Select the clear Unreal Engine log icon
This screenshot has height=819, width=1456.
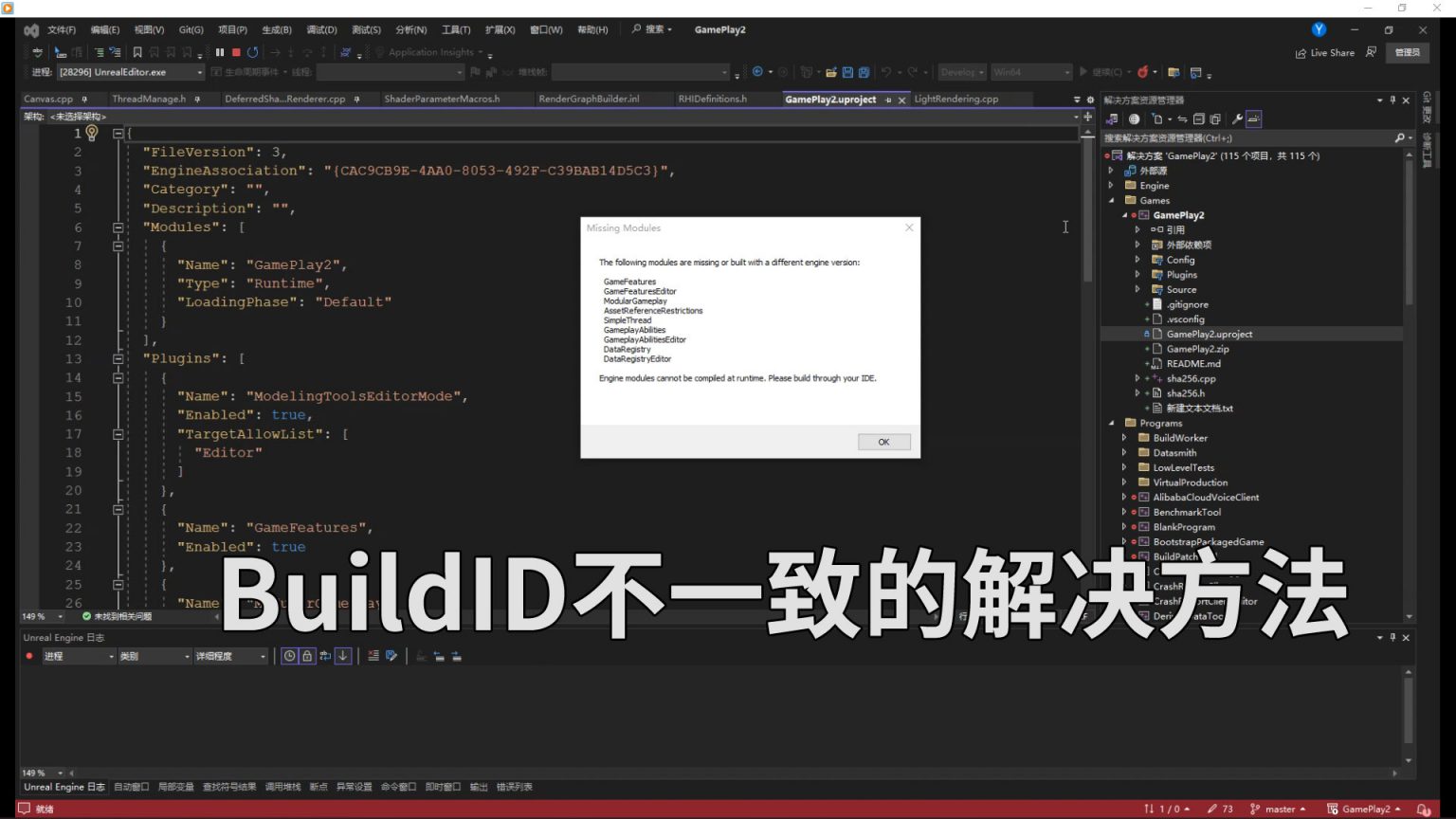click(373, 655)
